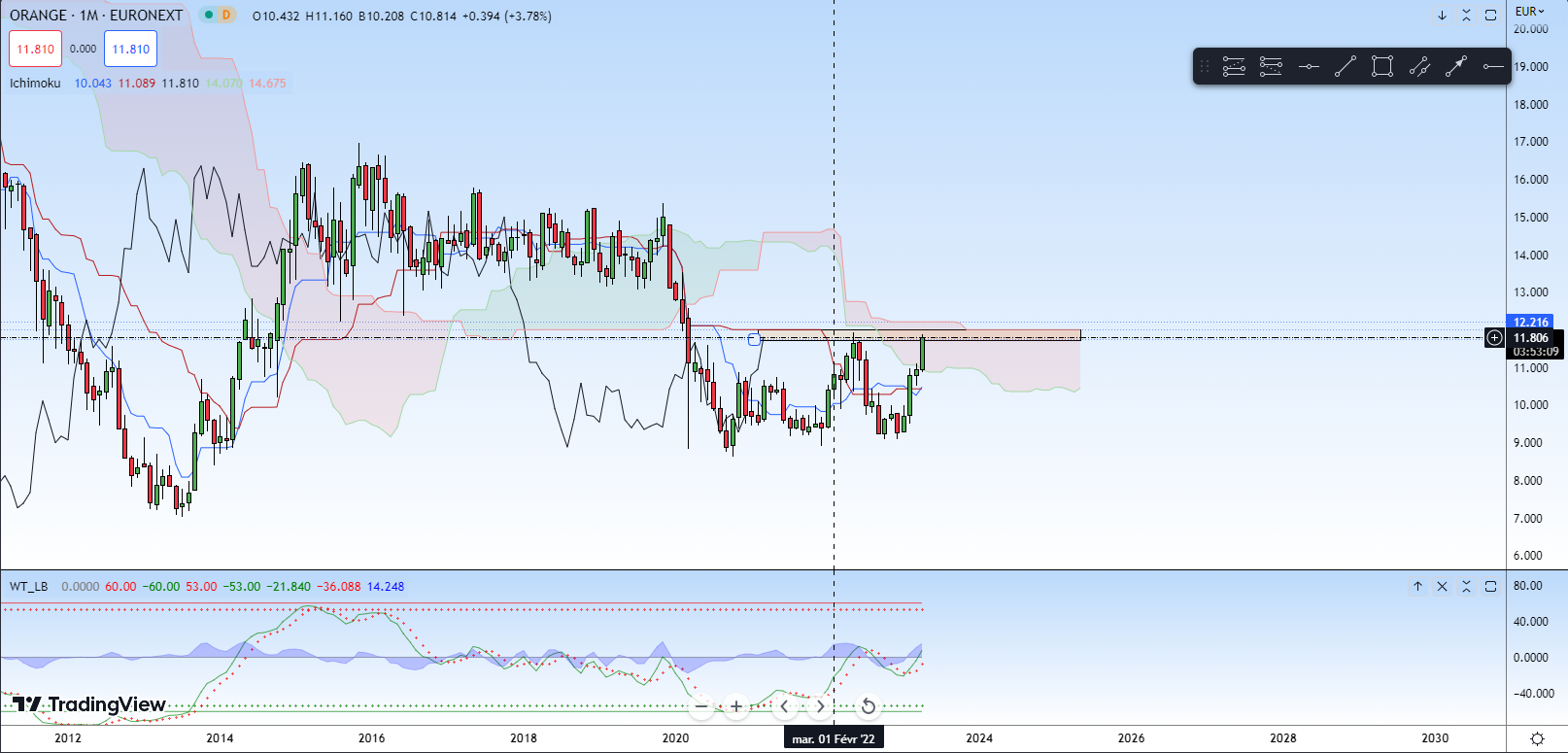Click the current price 11.806 label
The height and width of the screenshot is (753, 1568).
pyautogui.click(x=1531, y=338)
